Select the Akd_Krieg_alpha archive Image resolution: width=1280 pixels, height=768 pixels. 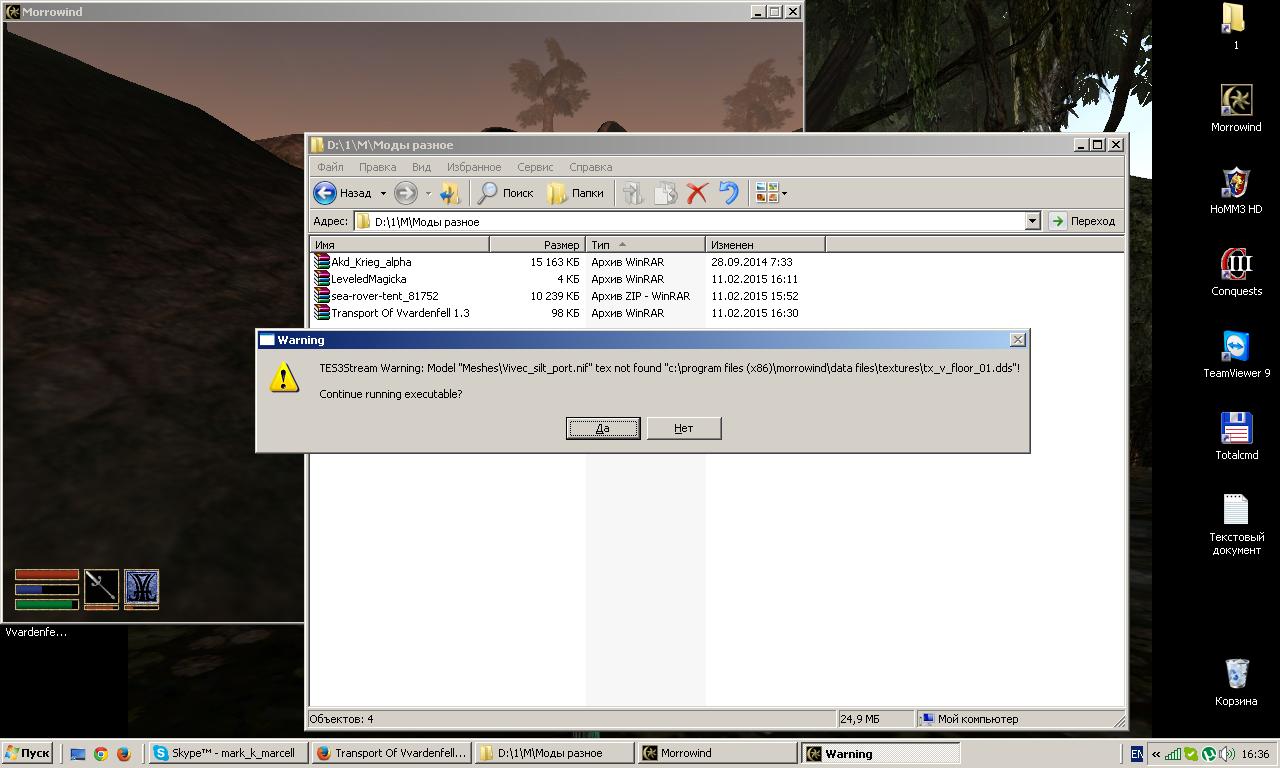[x=371, y=262]
